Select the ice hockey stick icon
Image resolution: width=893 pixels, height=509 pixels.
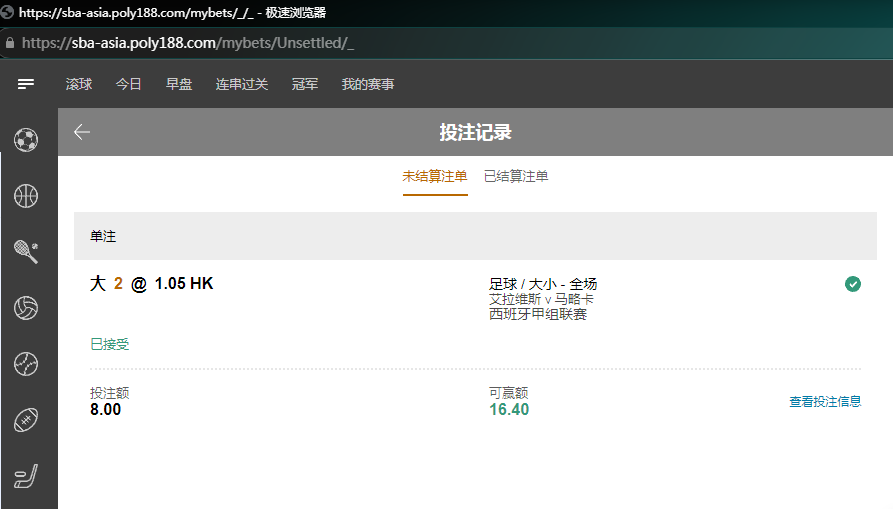(x=27, y=476)
